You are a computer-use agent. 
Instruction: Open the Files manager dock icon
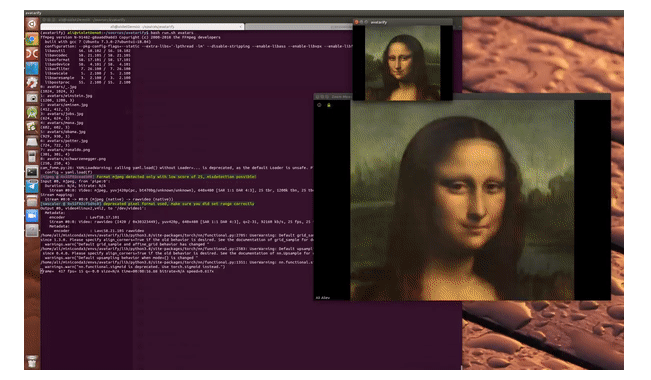32,201
